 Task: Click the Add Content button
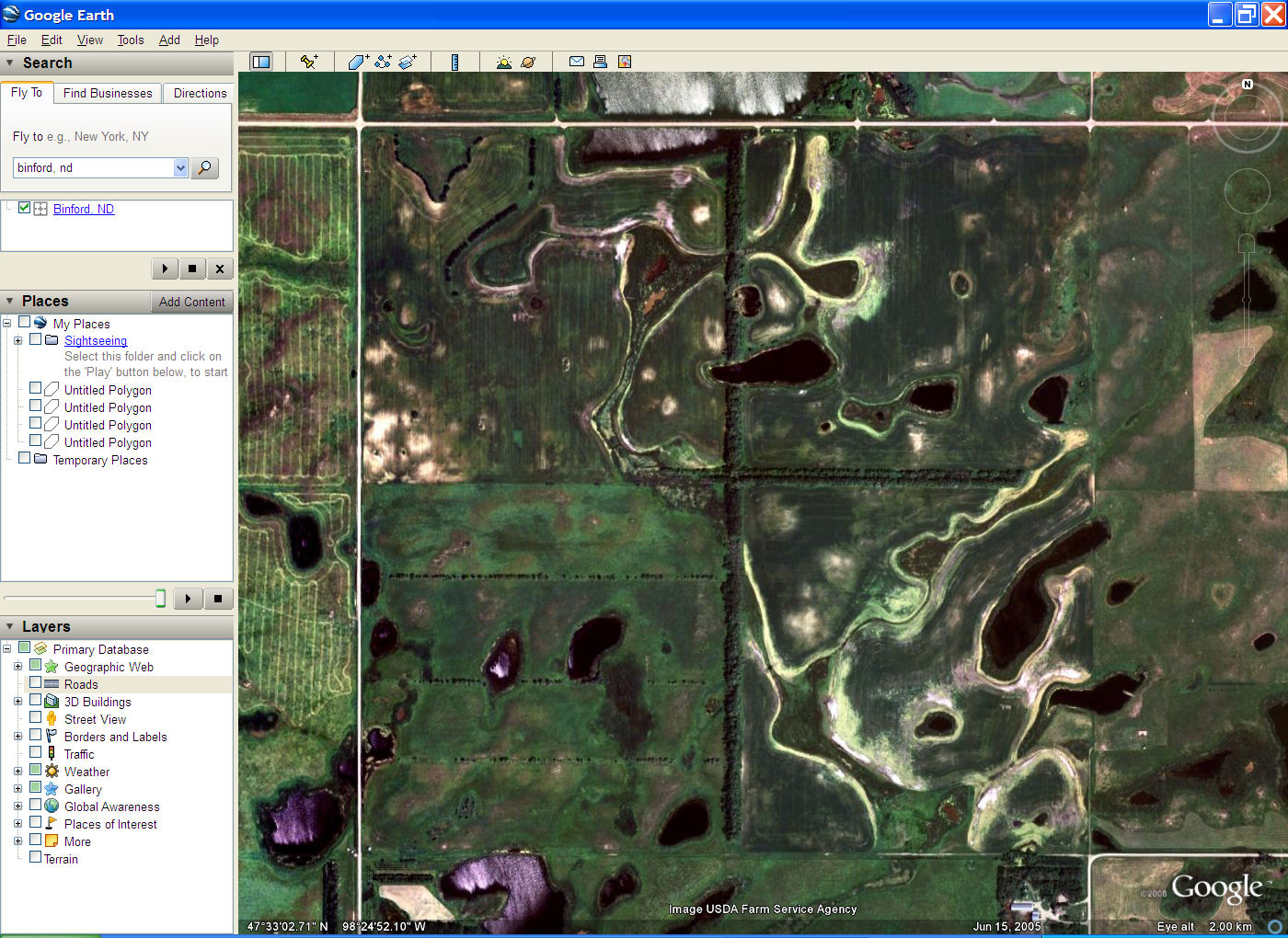tap(191, 302)
